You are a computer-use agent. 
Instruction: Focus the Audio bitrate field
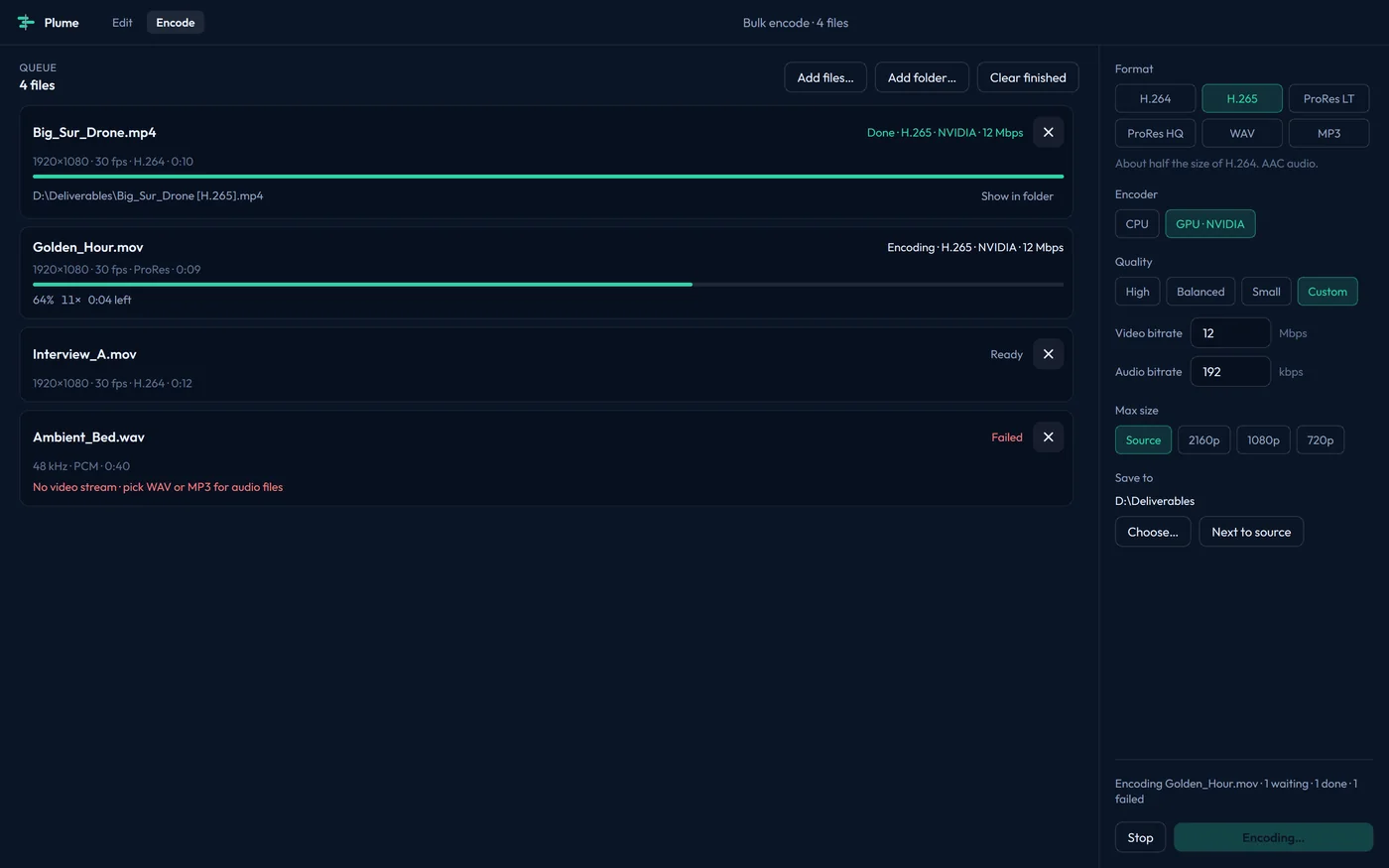[x=1230, y=372]
